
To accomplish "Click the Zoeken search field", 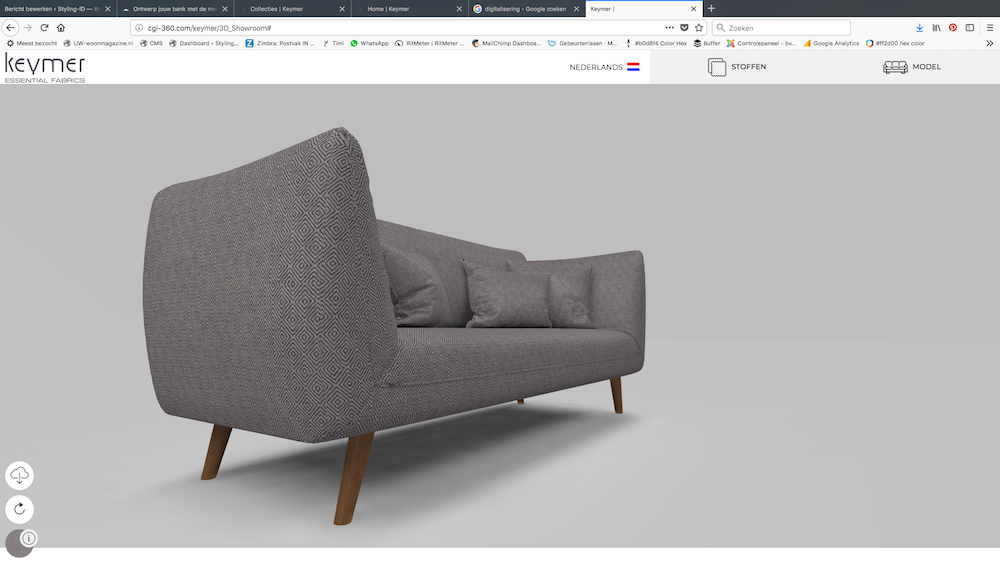I will pos(781,28).
